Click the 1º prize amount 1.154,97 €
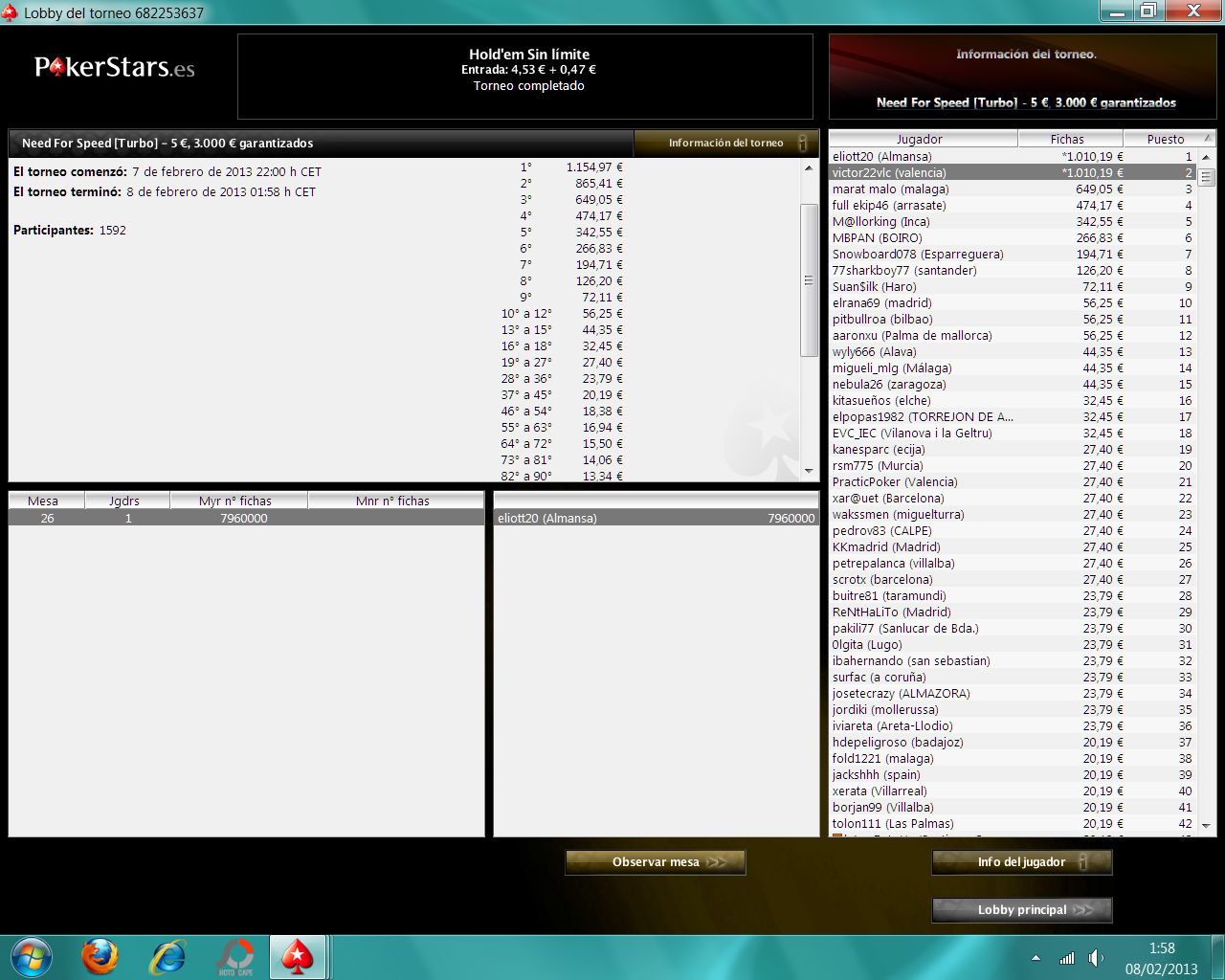Image resolution: width=1225 pixels, height=980 pixels. pyautogui.click(x=594, y=167)
